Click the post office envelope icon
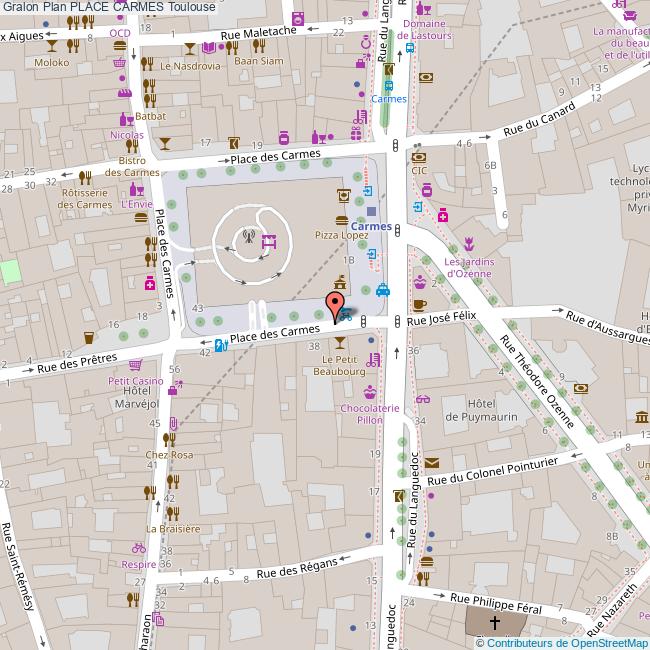Image resolution: width=650 pixels, height=650 pixels. click(x=432, y=462)
